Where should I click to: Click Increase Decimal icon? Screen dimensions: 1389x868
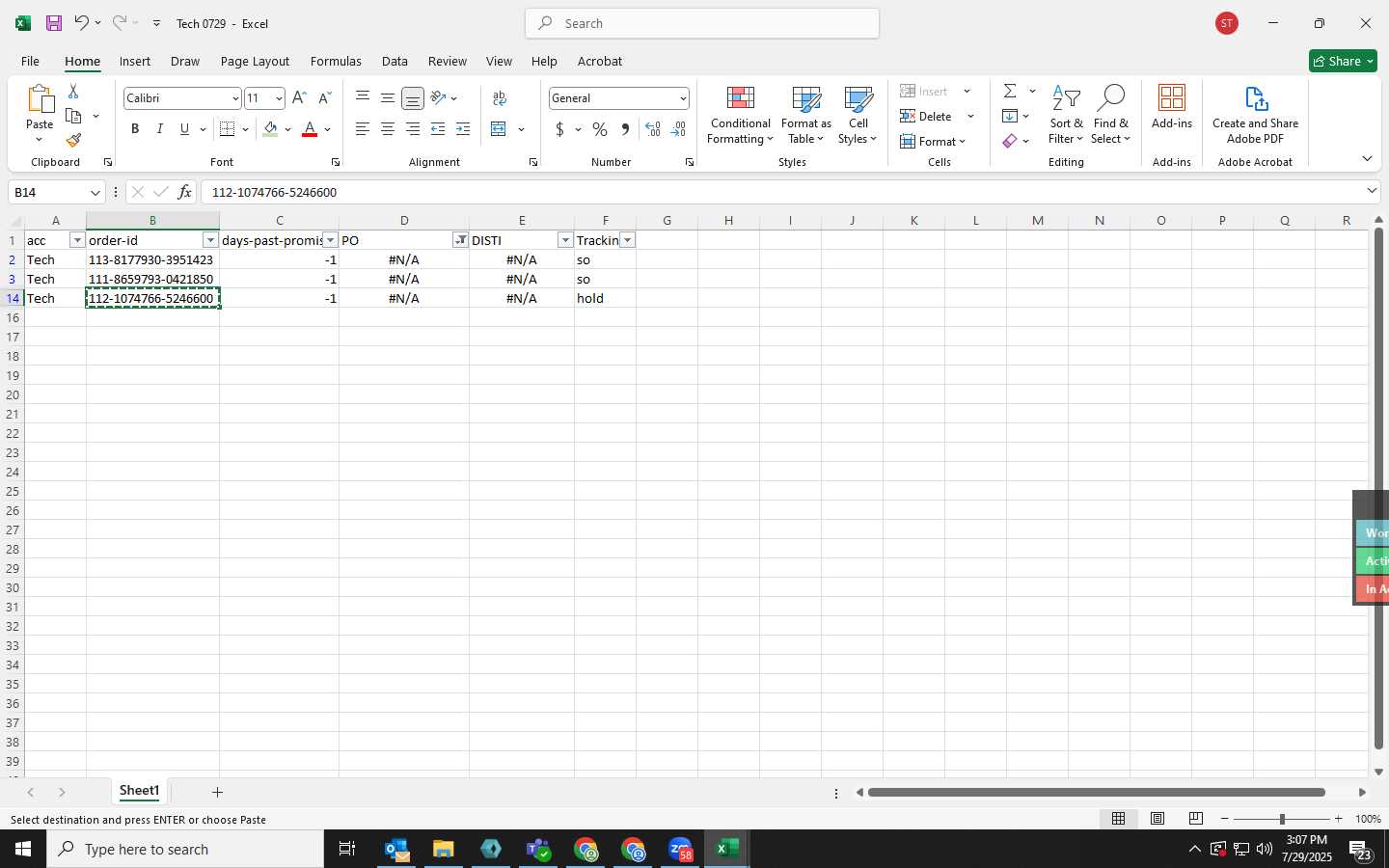[653, 129]
